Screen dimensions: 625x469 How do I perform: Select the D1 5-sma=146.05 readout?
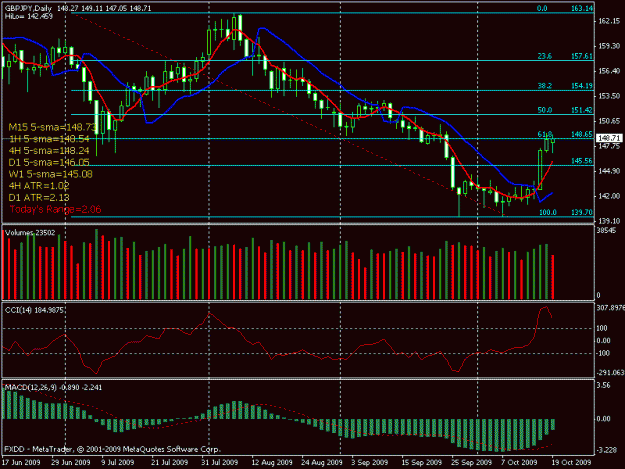coord(49,162)
